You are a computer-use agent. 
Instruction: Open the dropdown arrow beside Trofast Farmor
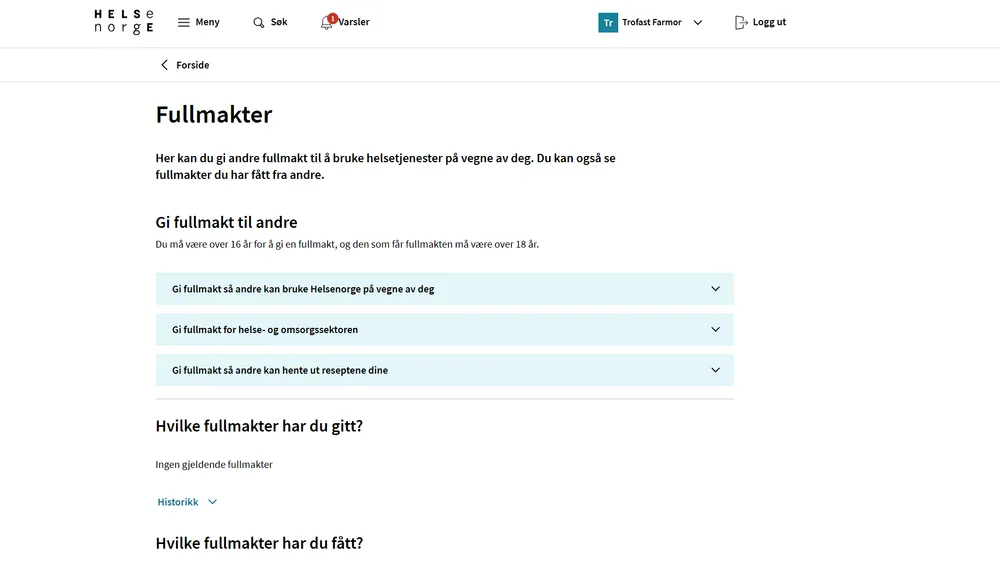pos(698,22)
